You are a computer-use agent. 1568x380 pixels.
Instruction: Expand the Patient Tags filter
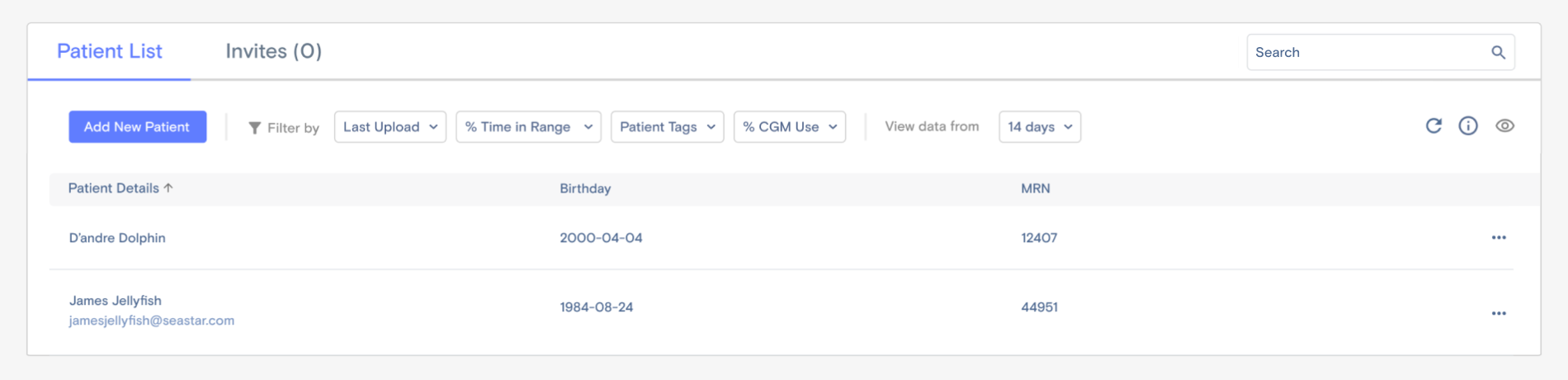(667, 127)
